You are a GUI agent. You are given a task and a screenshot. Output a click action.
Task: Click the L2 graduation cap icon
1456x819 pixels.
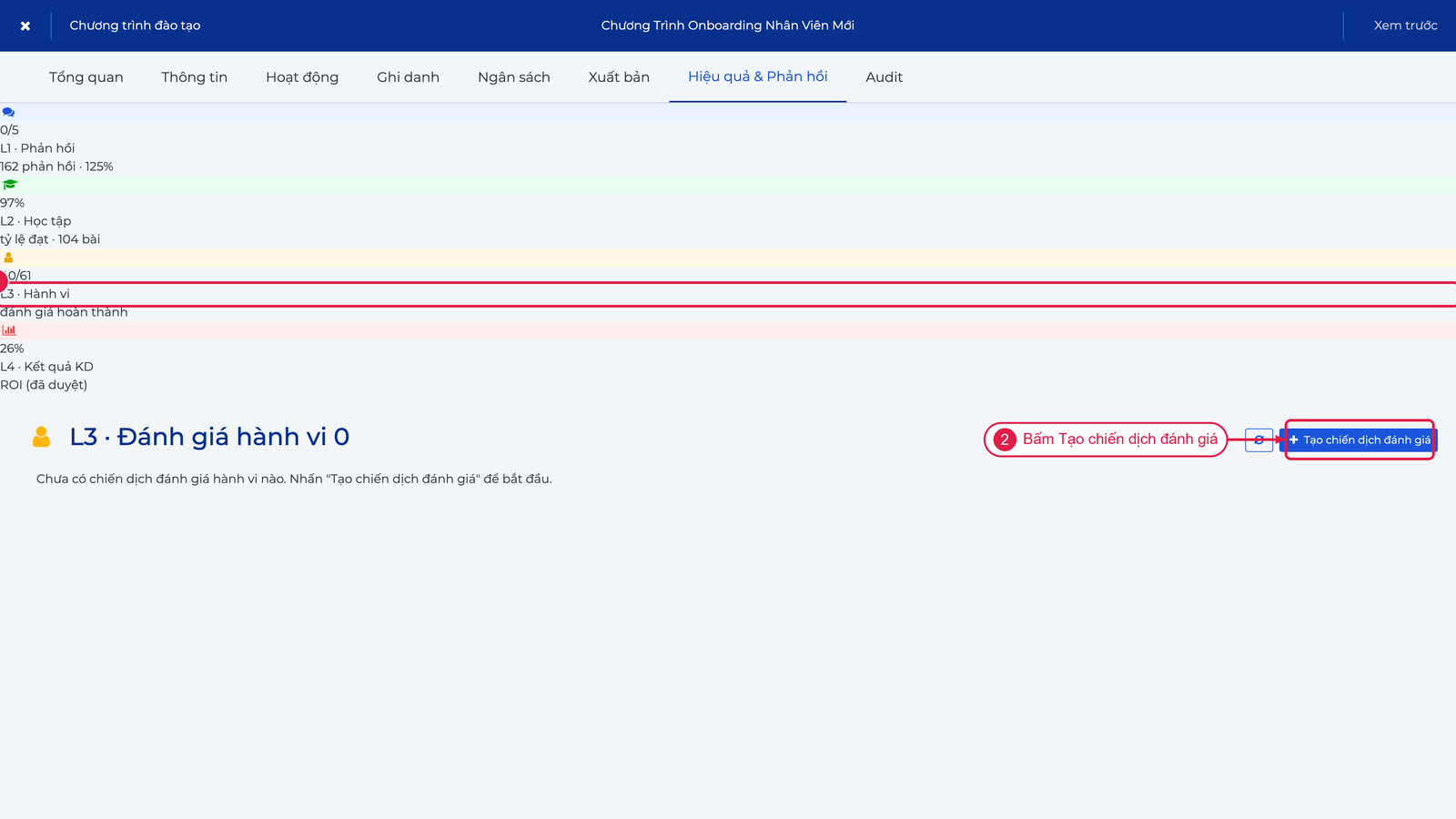tap(10, 185)
